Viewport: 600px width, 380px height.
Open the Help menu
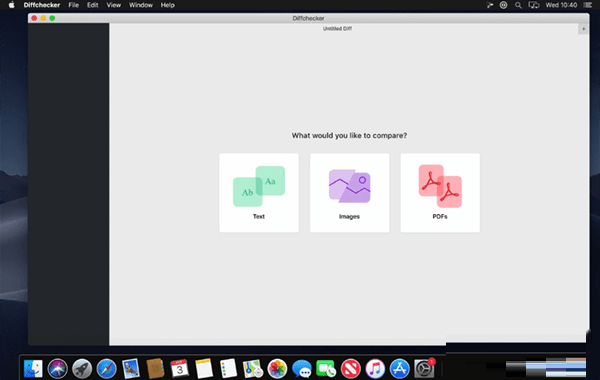(x=168, y=5)
